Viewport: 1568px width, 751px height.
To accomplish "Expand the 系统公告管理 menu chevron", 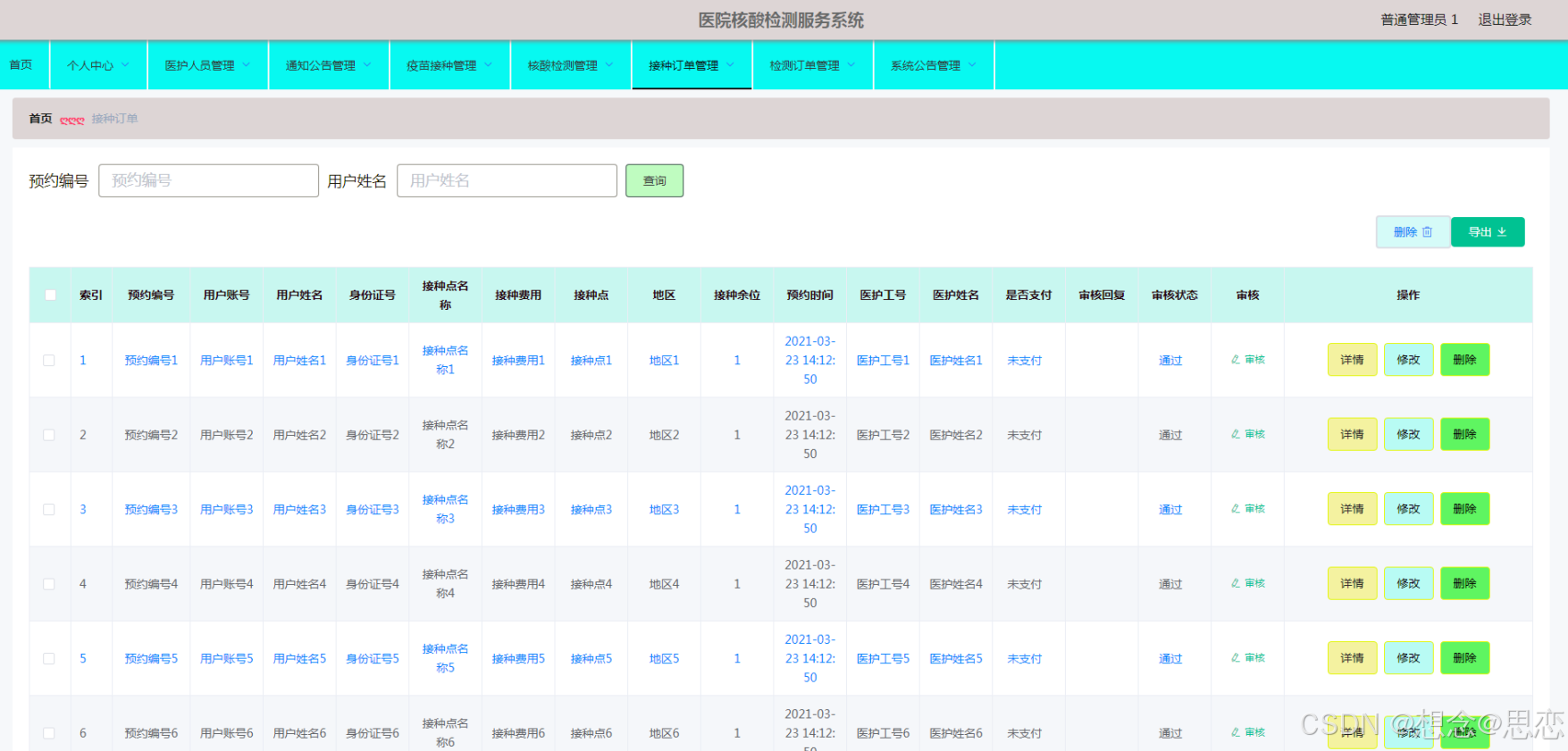I will tap(972, 65).
